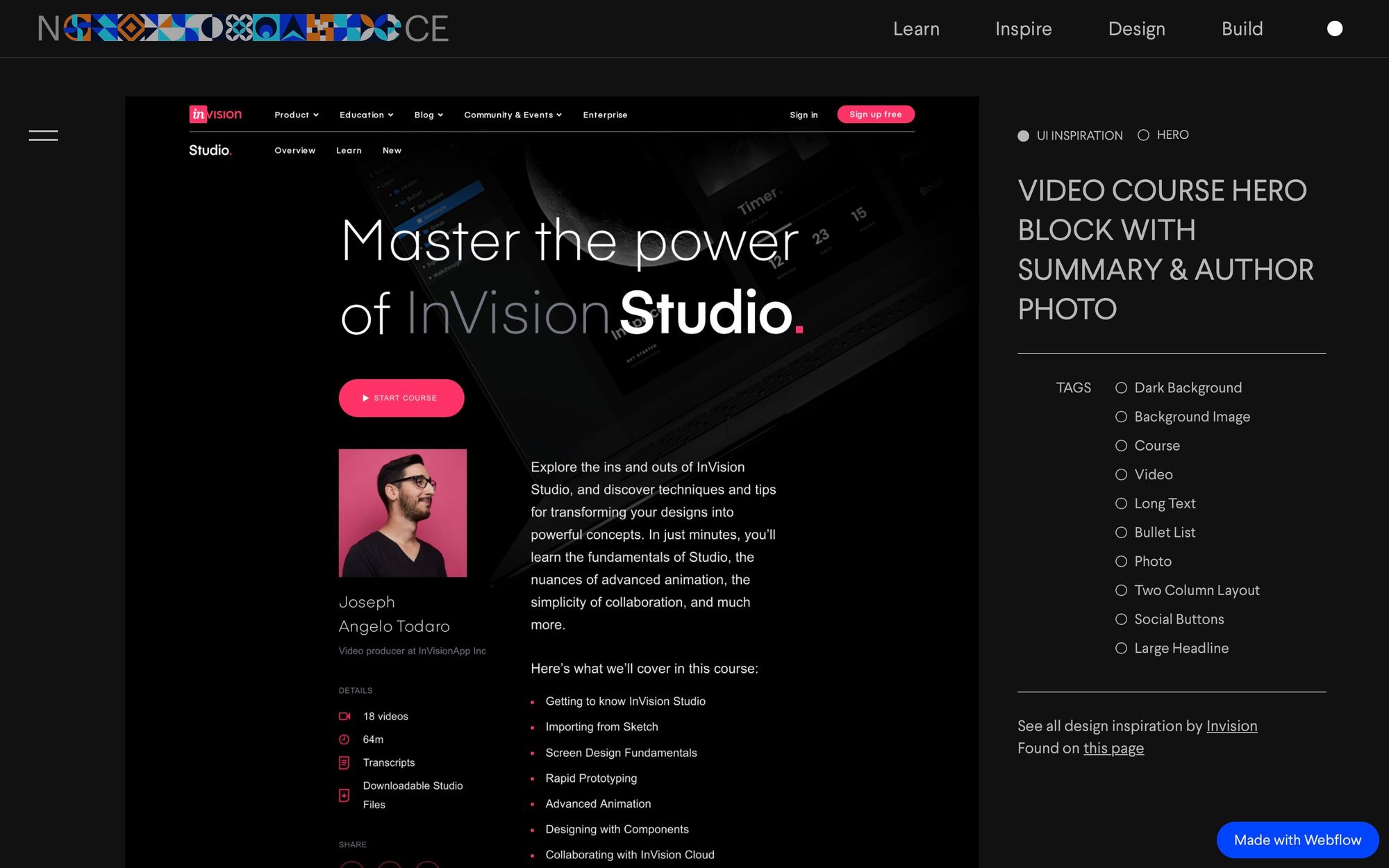Click the InVision logo
1389x868 pixels.
click(215, 115)
